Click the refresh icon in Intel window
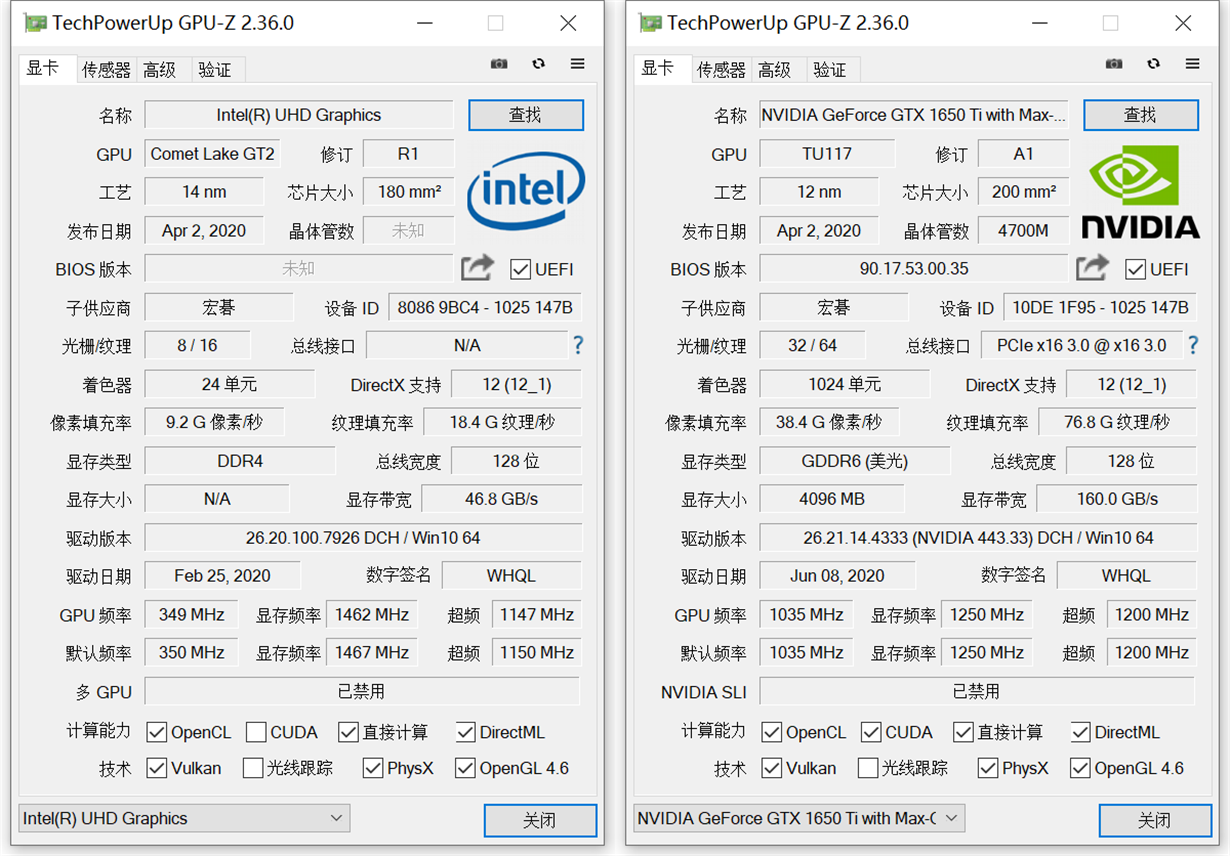This screenshot has height=856, width=1230. [539, 64]
